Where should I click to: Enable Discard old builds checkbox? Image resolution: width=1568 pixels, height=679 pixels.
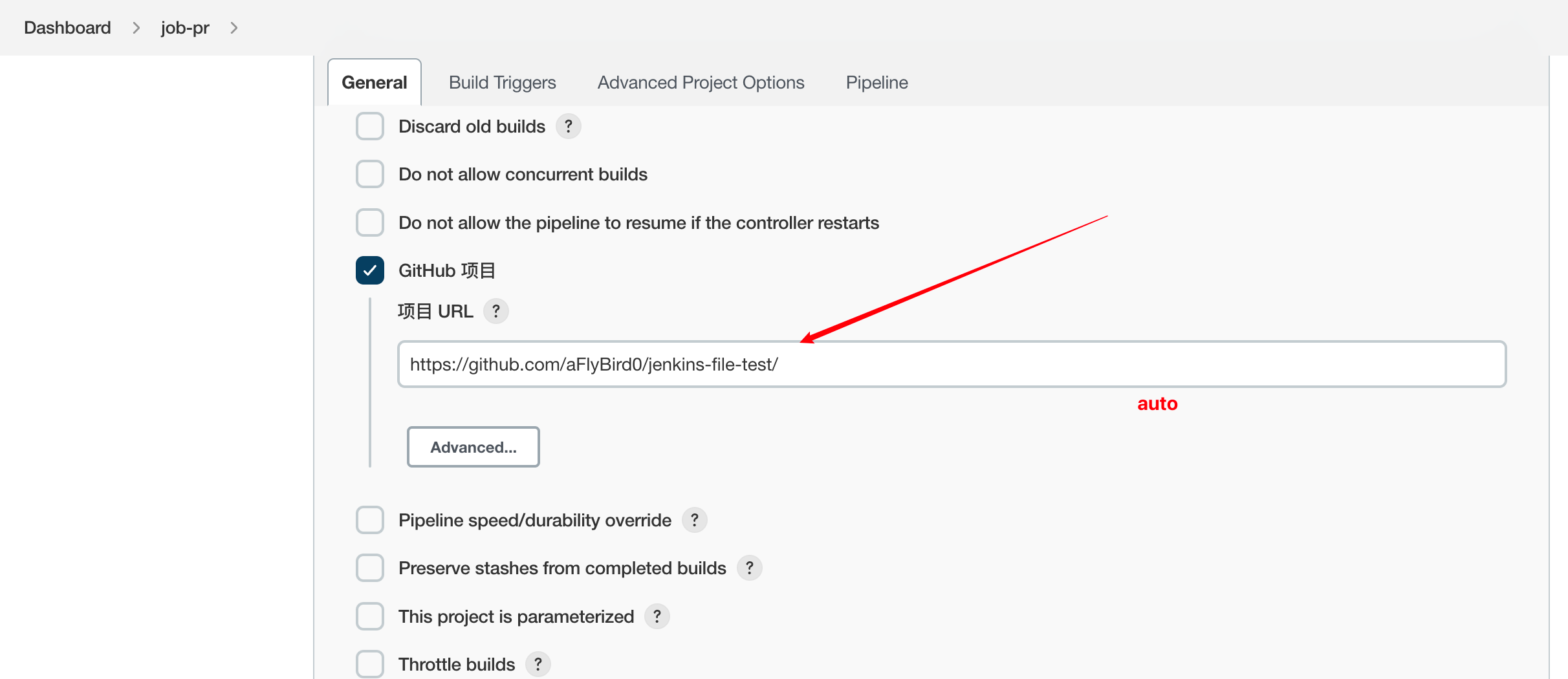pos(370,126)
